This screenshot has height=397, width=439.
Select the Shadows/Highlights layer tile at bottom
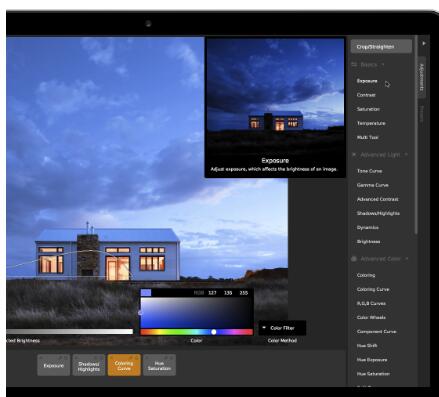89,365
